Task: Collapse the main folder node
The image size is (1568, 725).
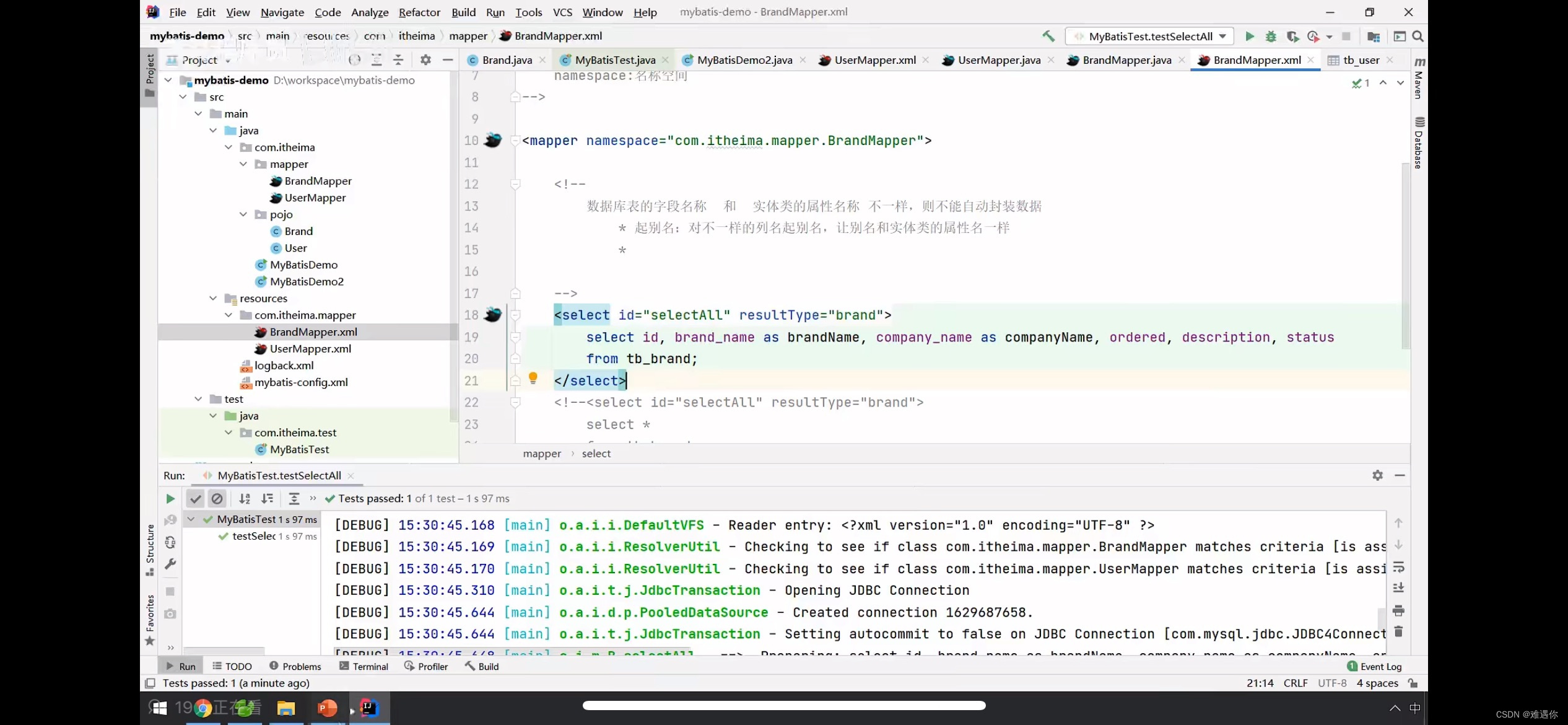Action: tap(198, 113)
